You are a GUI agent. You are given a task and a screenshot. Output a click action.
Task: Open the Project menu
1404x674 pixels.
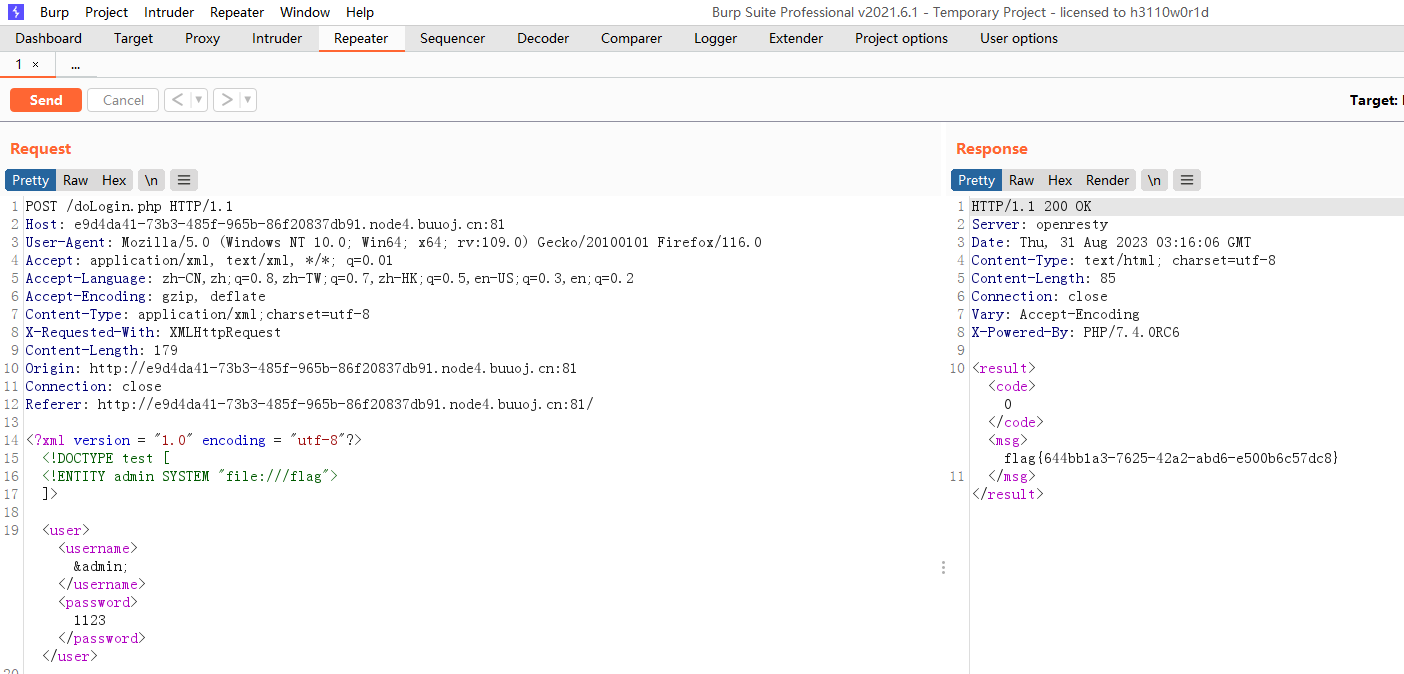[x=106, y=12]
